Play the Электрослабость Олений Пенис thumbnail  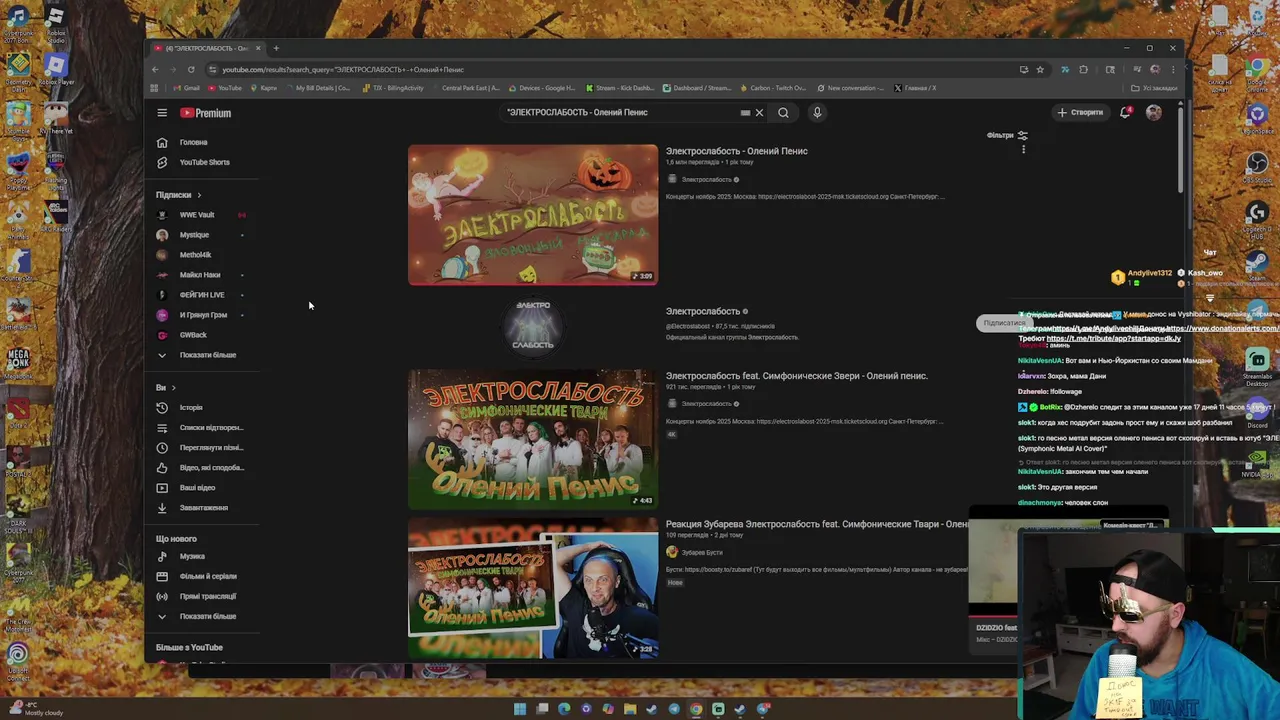[x=533, y=214]
